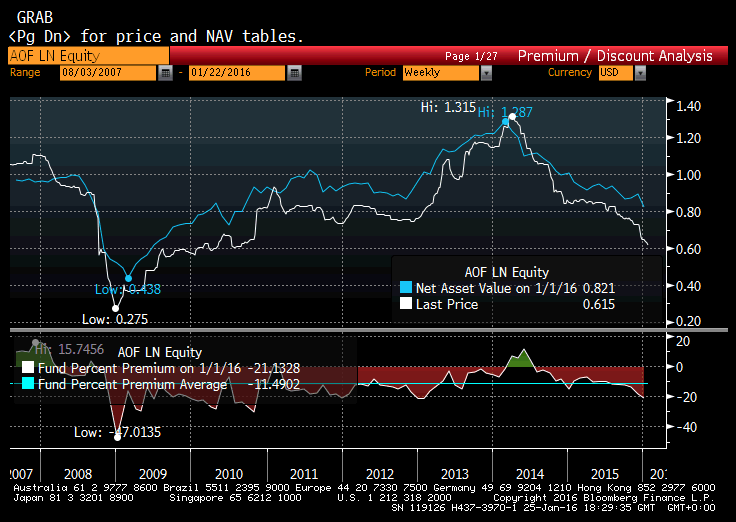The image size is (736, 522).
Task: Select the price Low 0.275 marker
Action: pos(115,308)
